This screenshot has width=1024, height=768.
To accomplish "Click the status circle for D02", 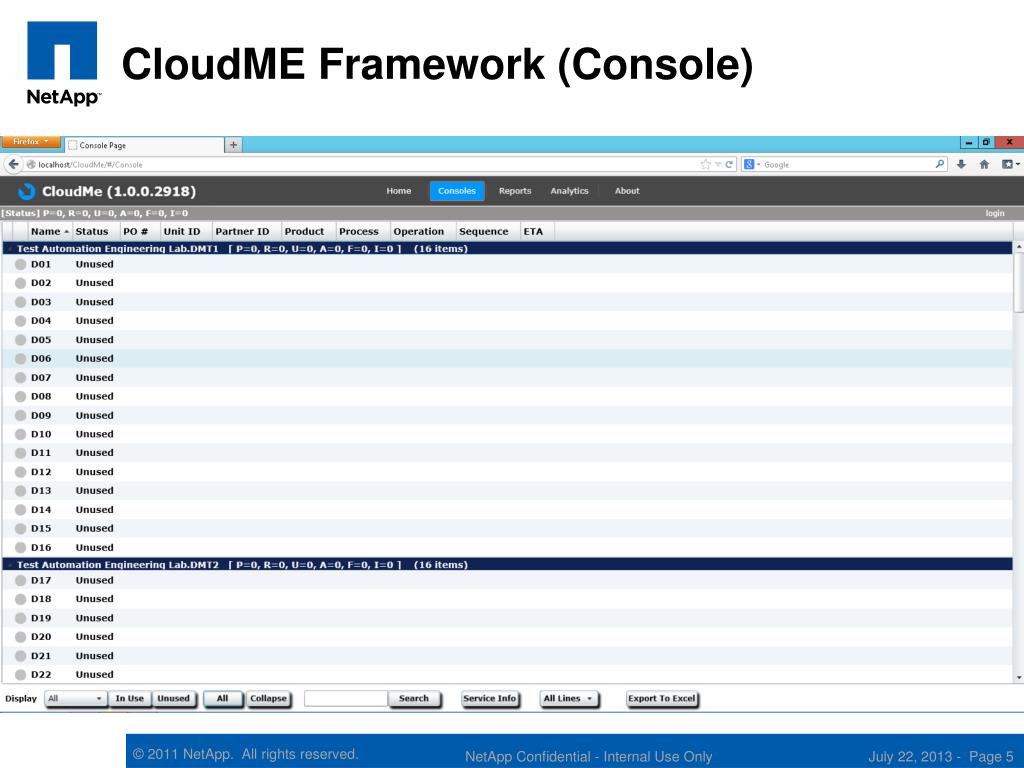I will click(x=20, y=283).
